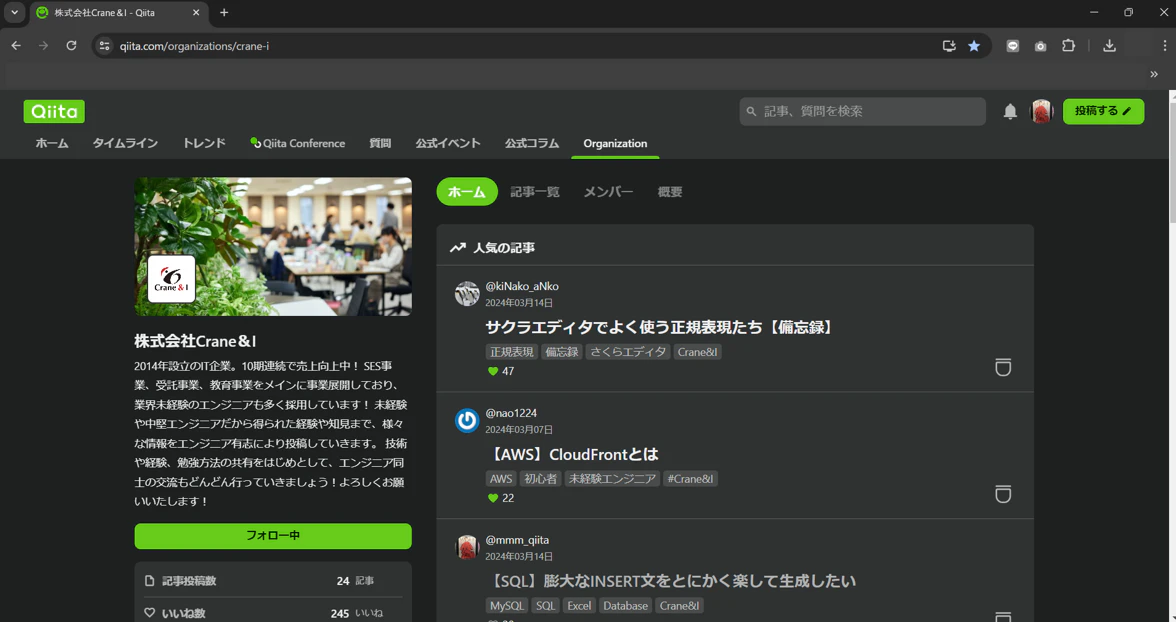Click the Qiita logo
The height and width of the screenshot is (622, 1176).
54,111
